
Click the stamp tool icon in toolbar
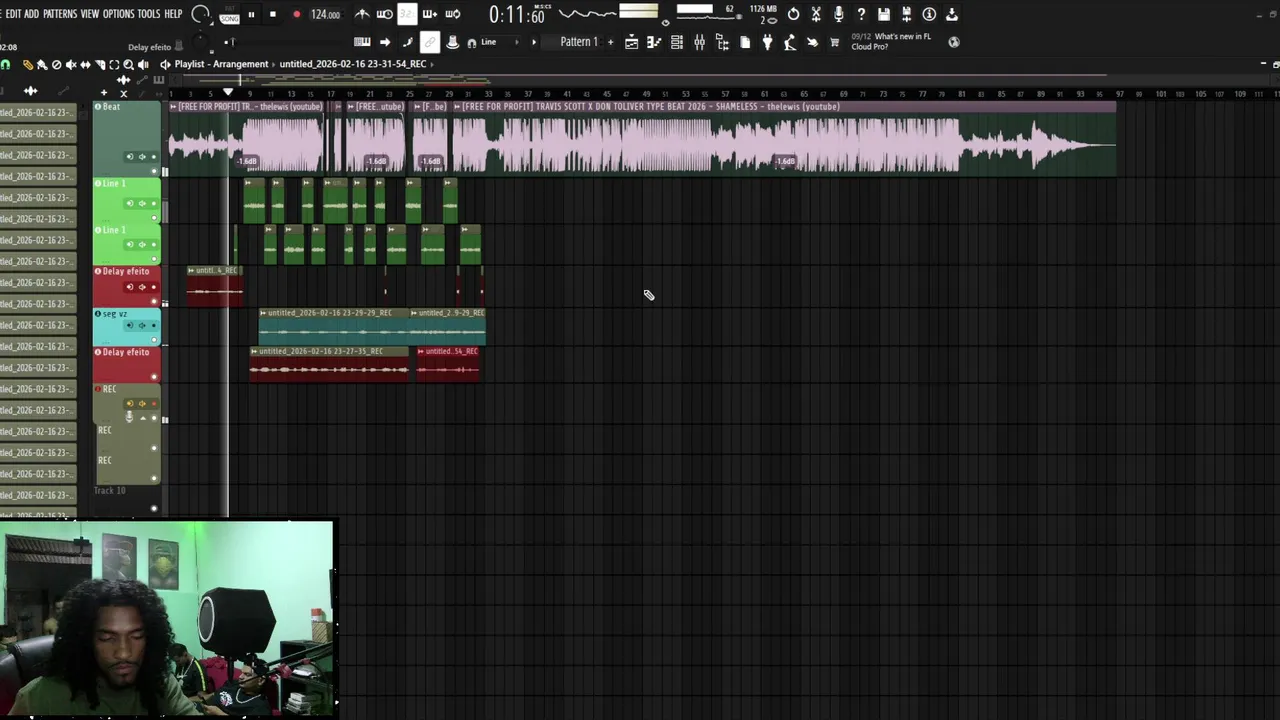(453, 42)
